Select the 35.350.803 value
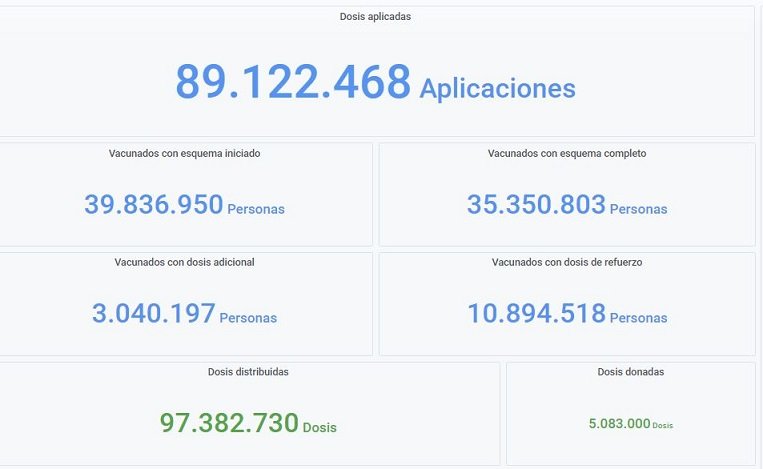Screen dimensions: 763x469 536,204
